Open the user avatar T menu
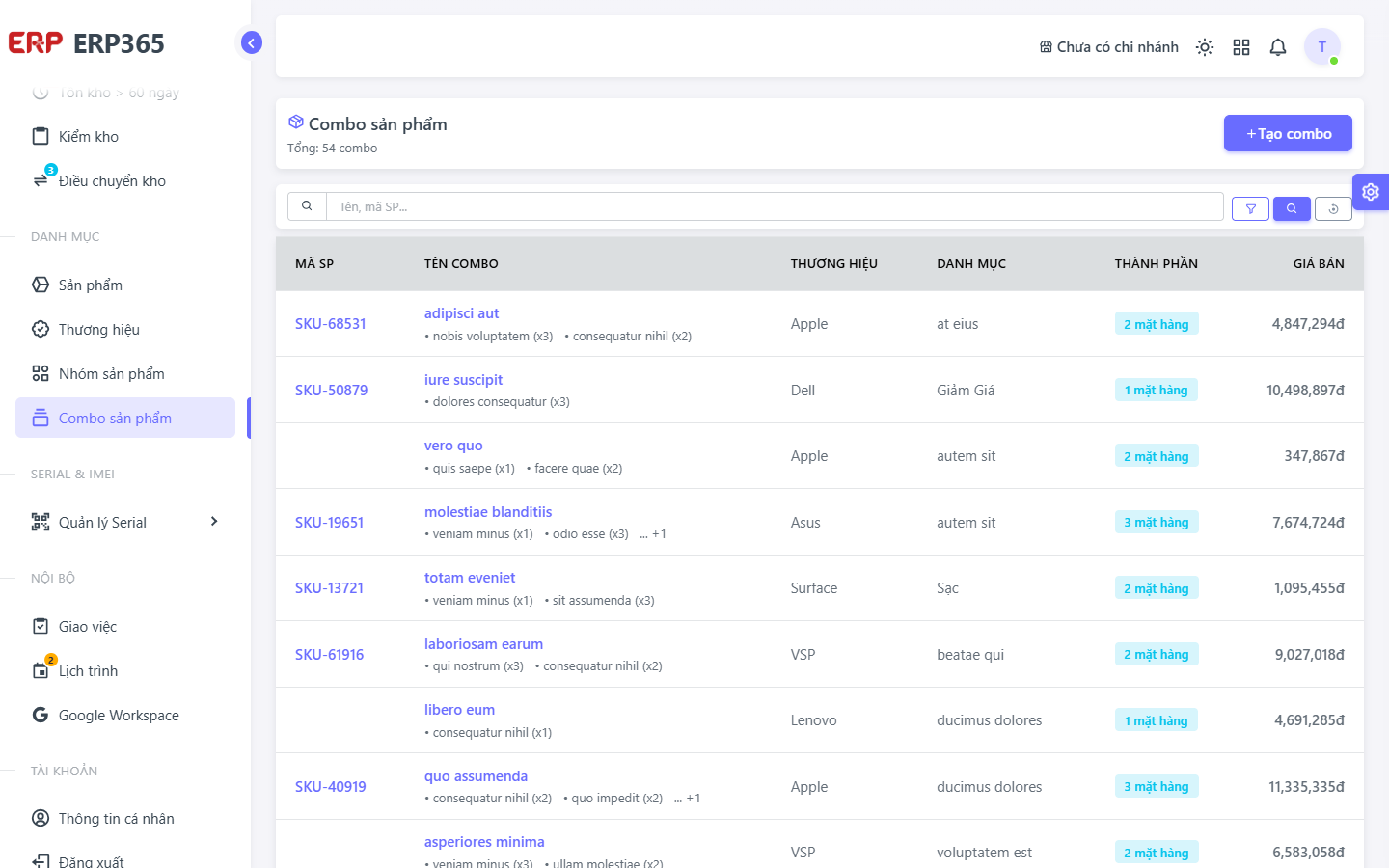This screenshot has height=868, width=1389. pos(1322,46)
